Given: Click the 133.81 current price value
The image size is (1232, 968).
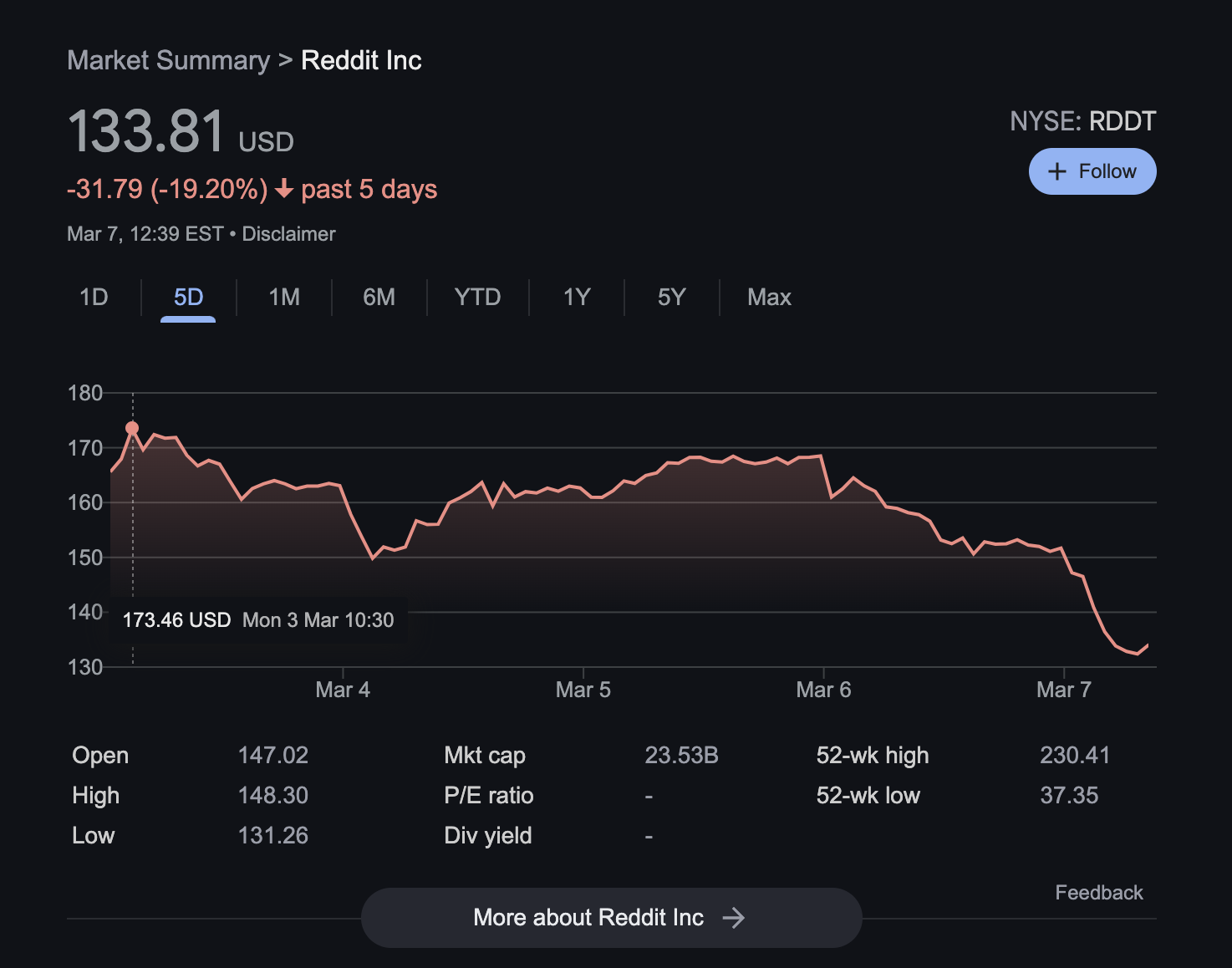Looking at the screenshot, I should point(146,131).
